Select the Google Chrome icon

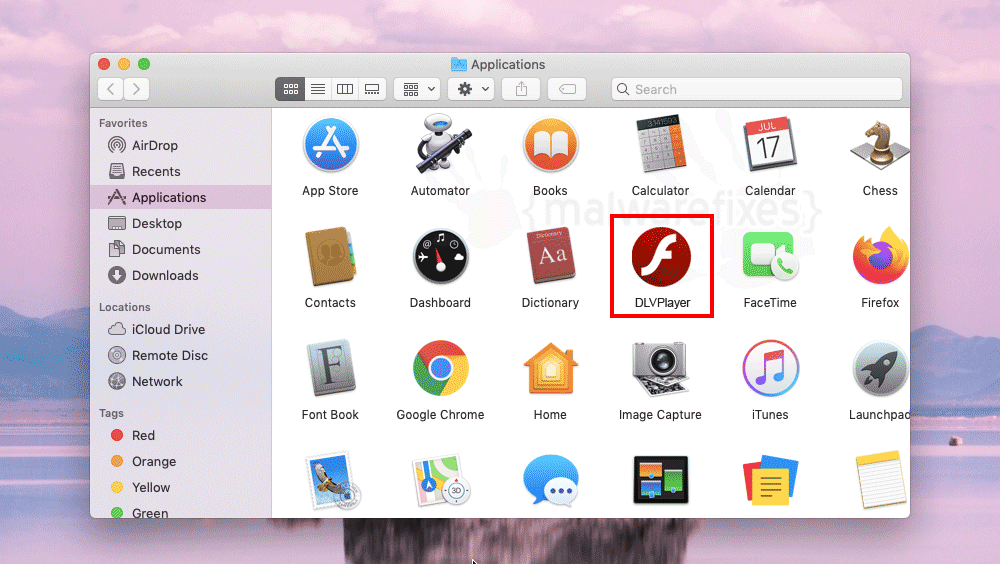(441, 368)
